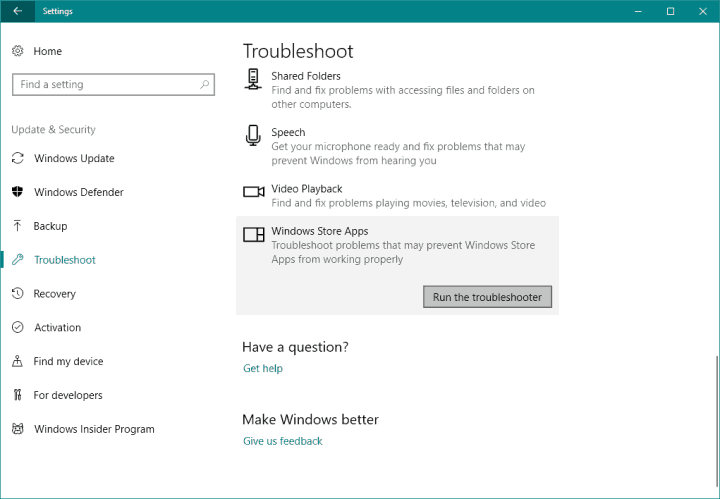Viewport: 720px width, 499px height.
Task: Click the Activation checkmark circle icon
Action: click(x=17, y=327)
